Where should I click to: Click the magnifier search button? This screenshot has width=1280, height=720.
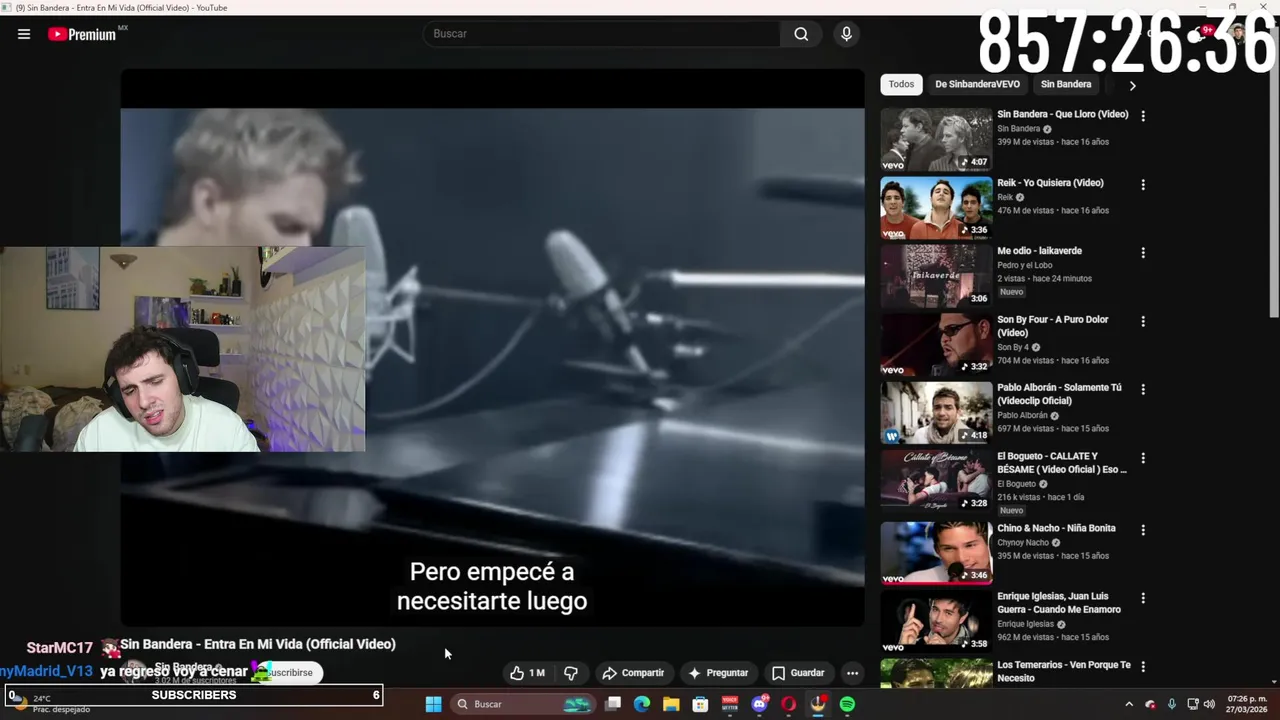pos(801,34)
